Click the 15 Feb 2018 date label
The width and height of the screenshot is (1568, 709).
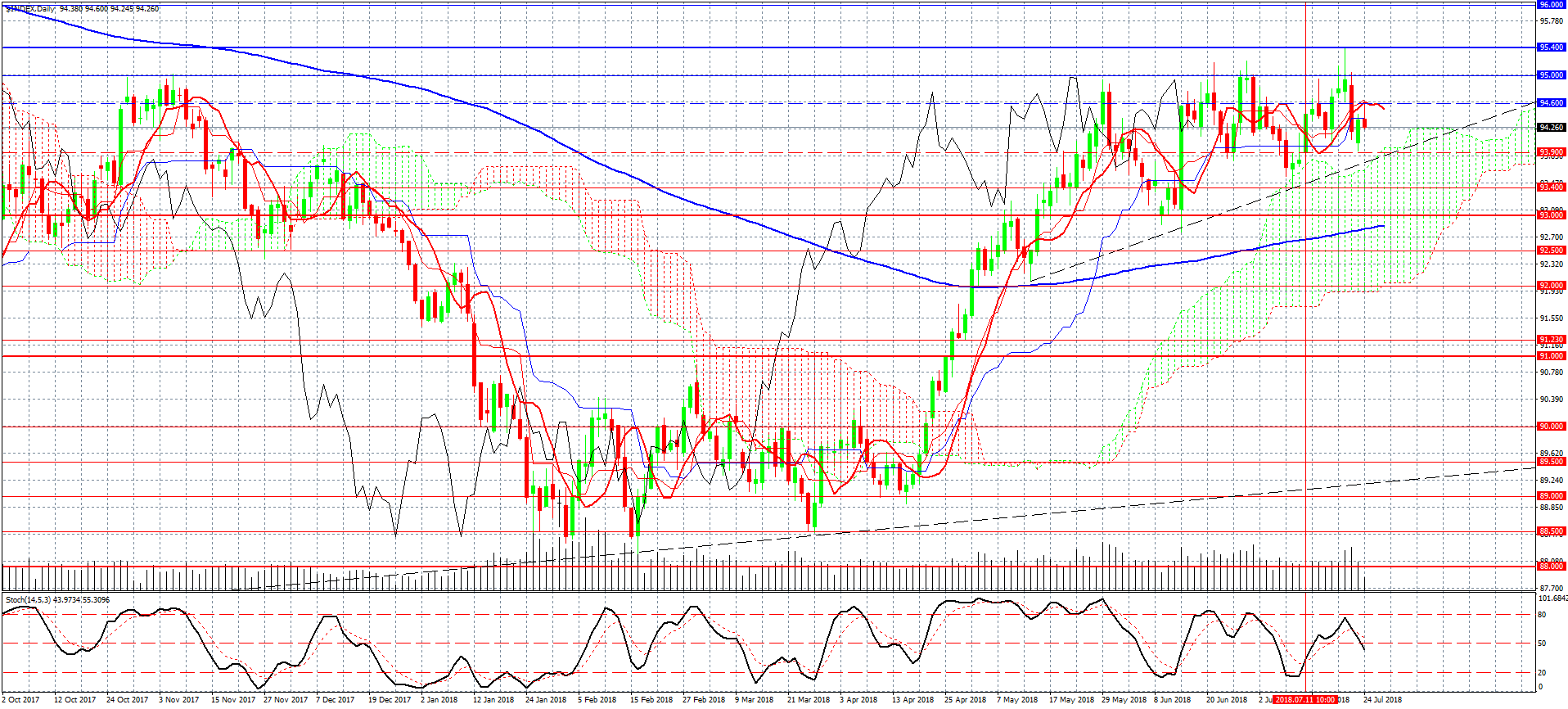pyautogui.click(x=651, y=700)
